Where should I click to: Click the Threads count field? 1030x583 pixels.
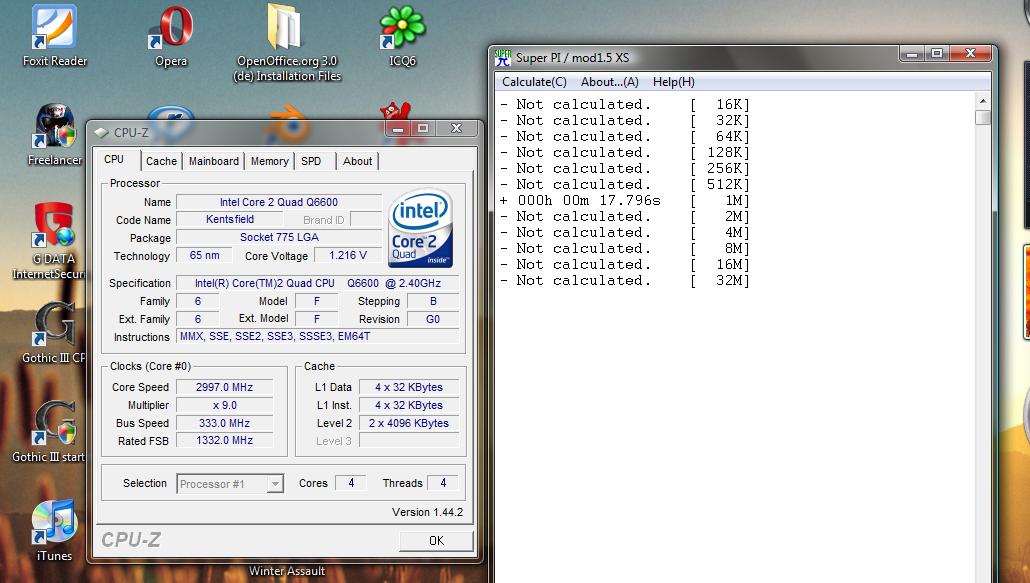[443, 483]
